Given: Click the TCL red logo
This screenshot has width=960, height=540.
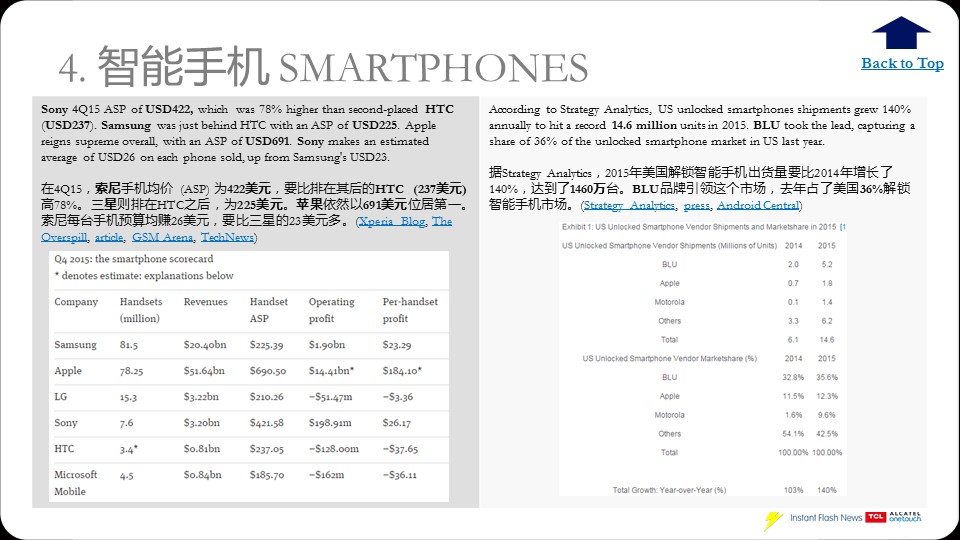Looking at the screenshot, I should tap(876, 517).
